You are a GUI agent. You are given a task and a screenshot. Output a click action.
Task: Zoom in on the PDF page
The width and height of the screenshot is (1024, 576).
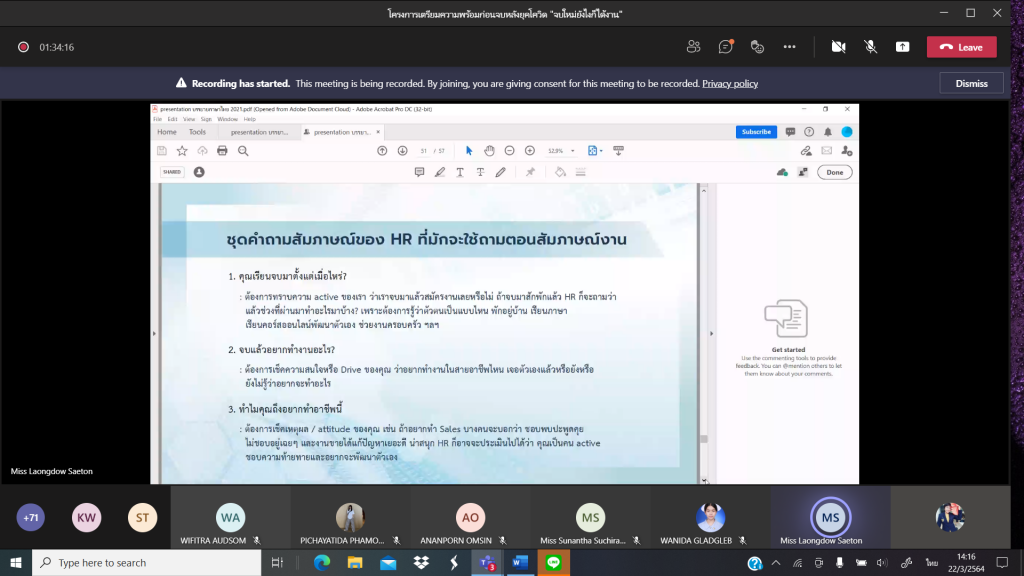click(530, 151)
